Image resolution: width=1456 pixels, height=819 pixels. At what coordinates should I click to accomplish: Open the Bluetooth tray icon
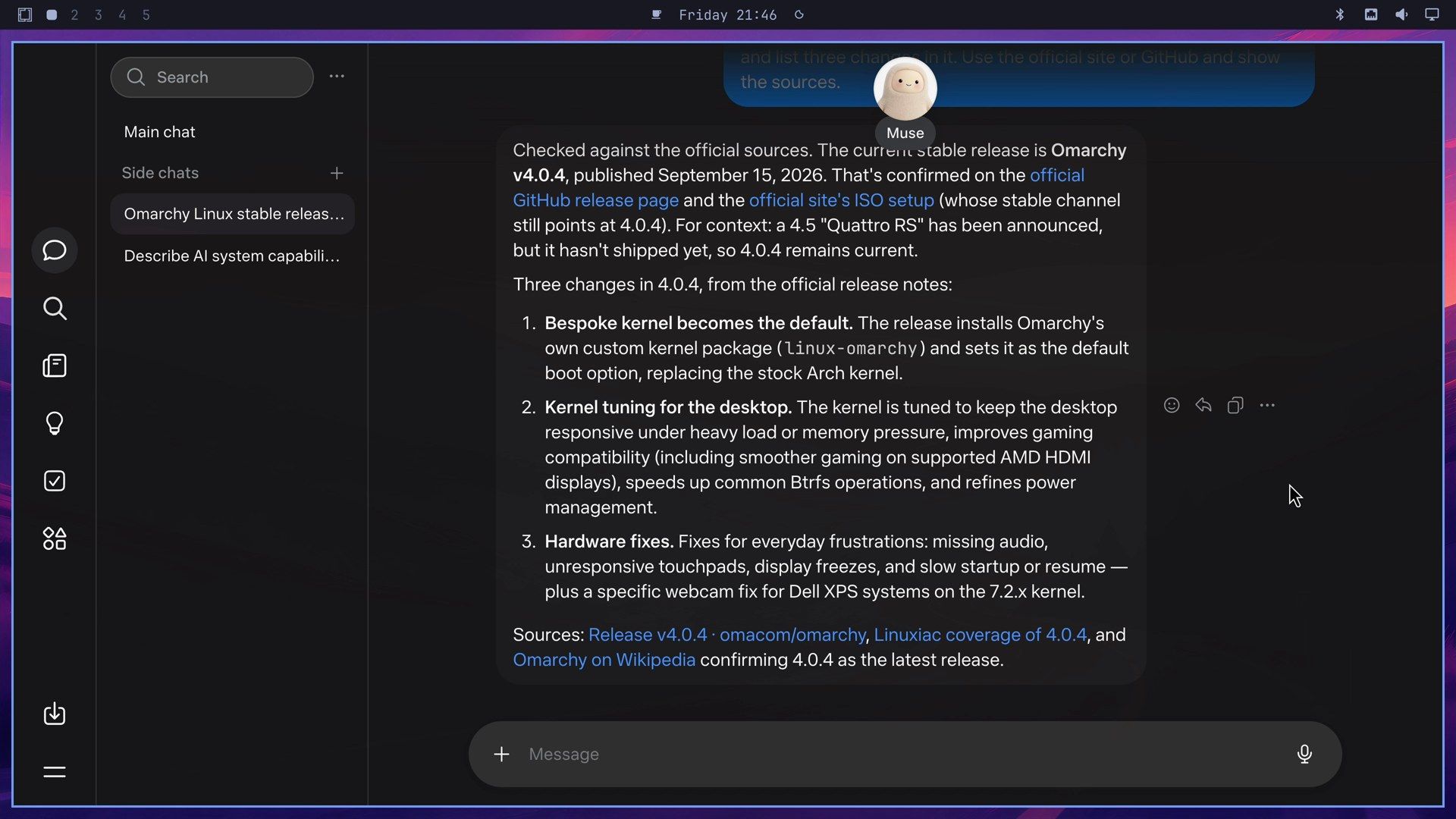coord(1340,14)
